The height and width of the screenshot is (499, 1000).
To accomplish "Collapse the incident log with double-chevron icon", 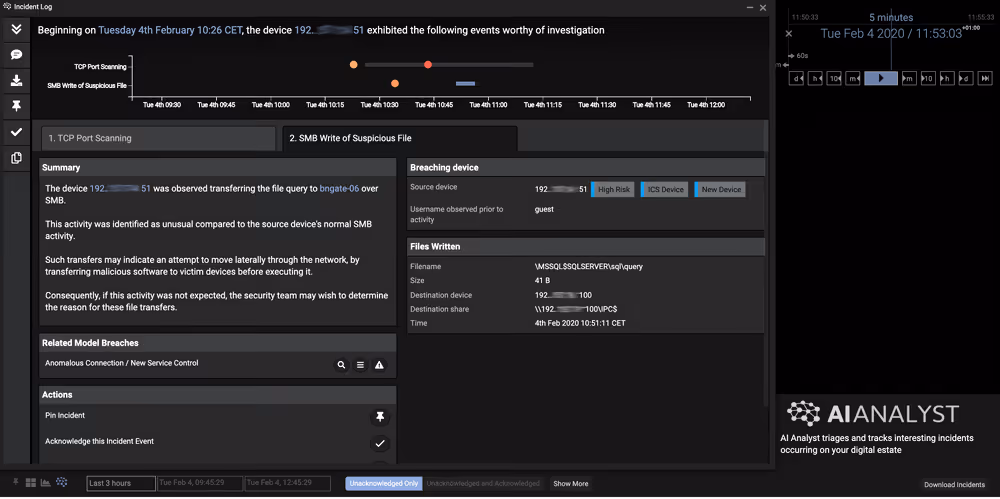I will coord(17,29).
